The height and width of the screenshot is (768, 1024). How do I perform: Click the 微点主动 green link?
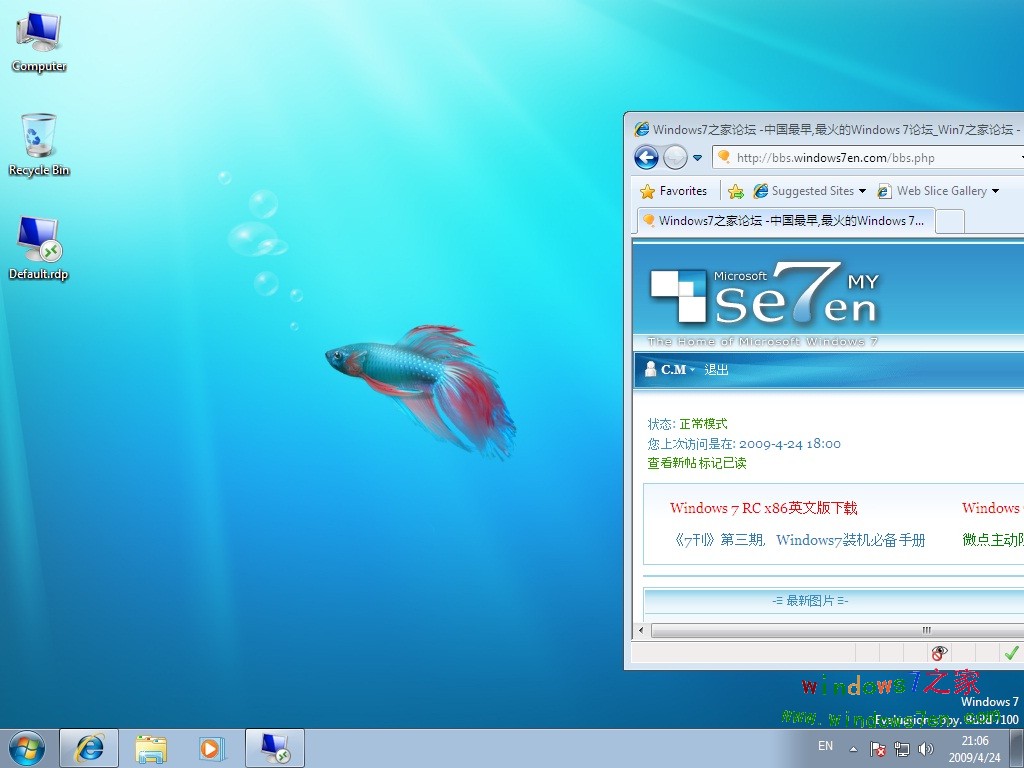(x=993, y=540)
